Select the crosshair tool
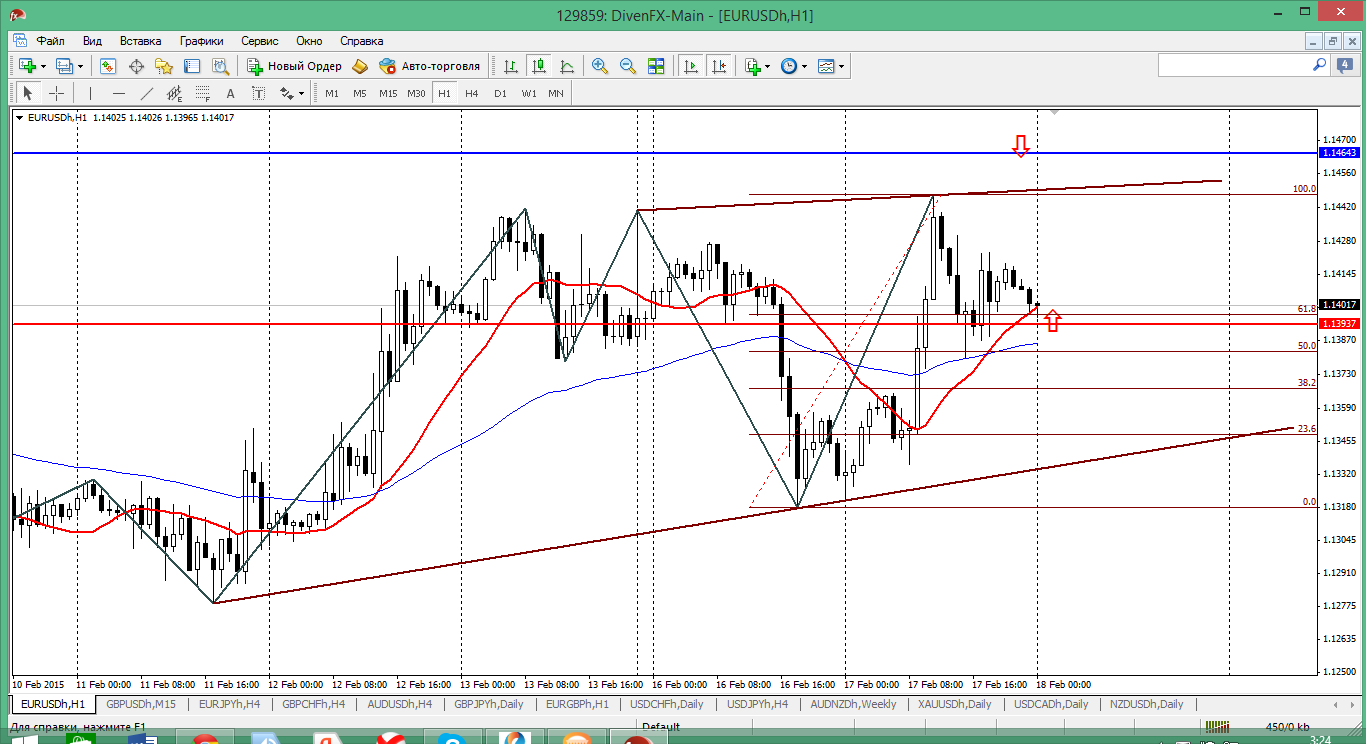Screen dimensions: 1370x744 (56, 94)
